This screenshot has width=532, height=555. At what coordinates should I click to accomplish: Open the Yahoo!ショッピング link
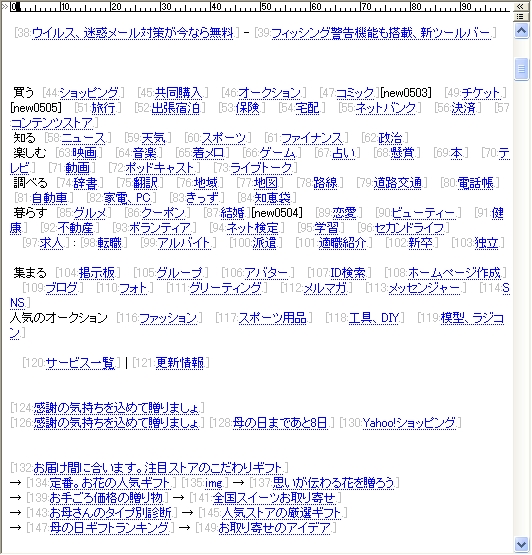410,423
